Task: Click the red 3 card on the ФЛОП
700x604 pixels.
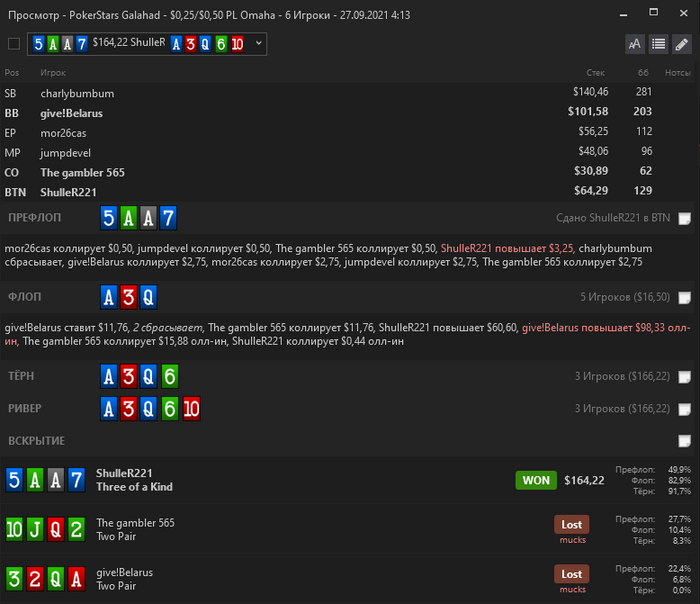Action: point(129,297)
